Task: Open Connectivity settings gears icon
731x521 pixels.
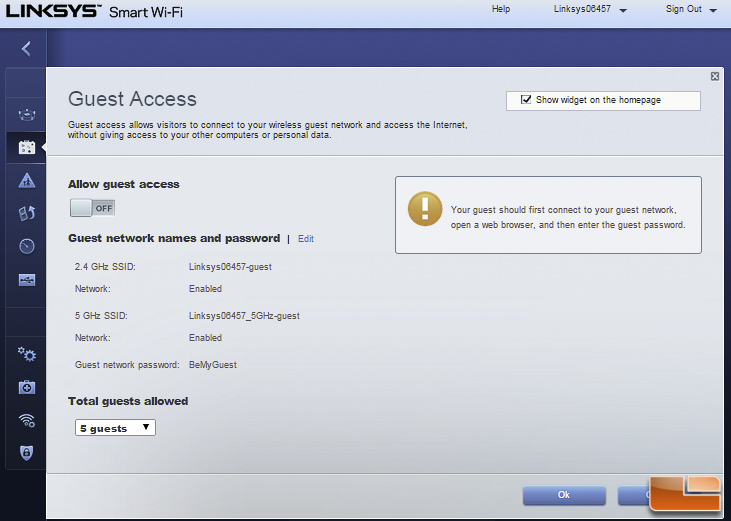Action: [27, 355]
